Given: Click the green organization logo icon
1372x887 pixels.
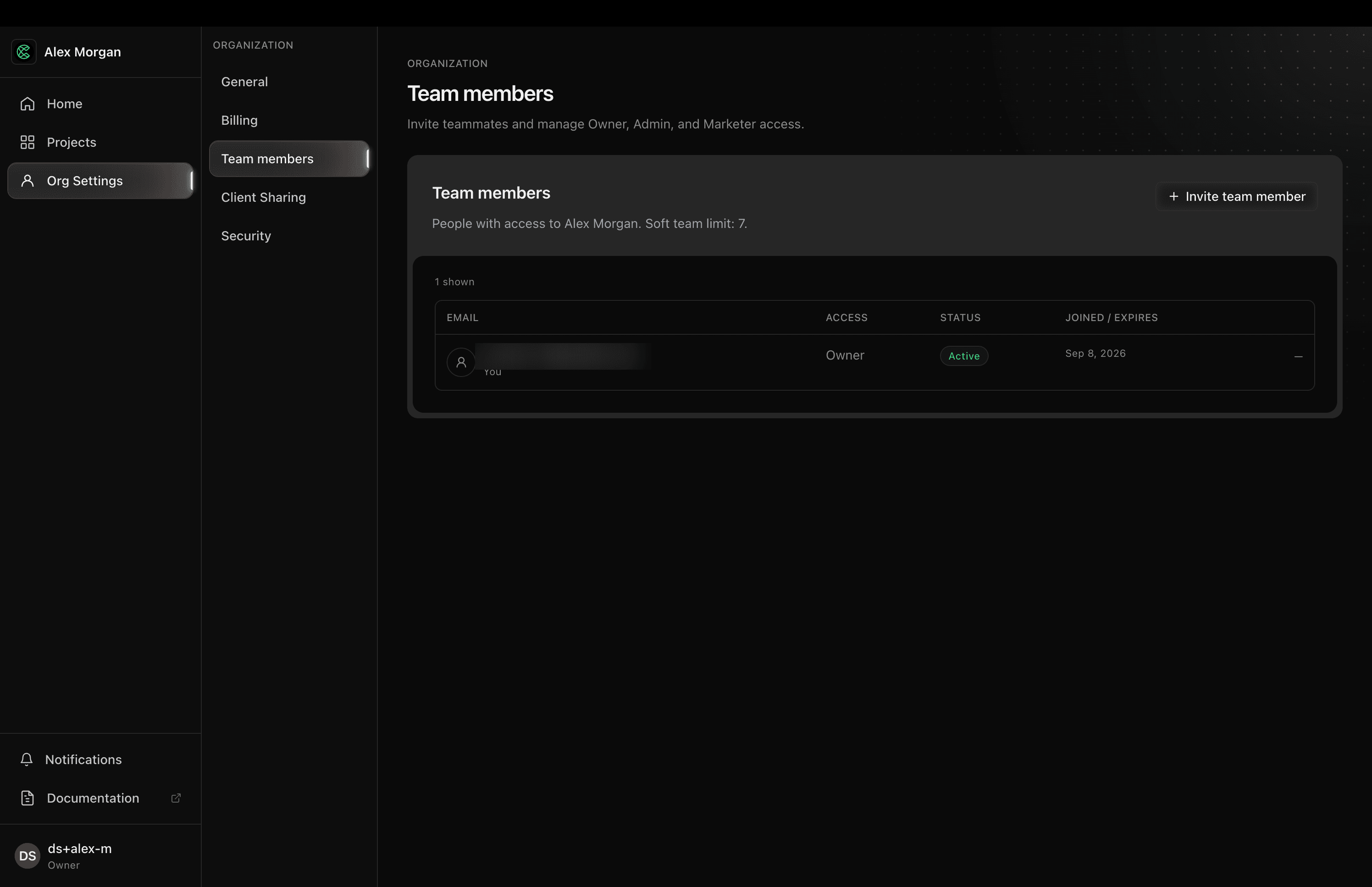Looking at the screenshot, I should click(x=23, y=52).
